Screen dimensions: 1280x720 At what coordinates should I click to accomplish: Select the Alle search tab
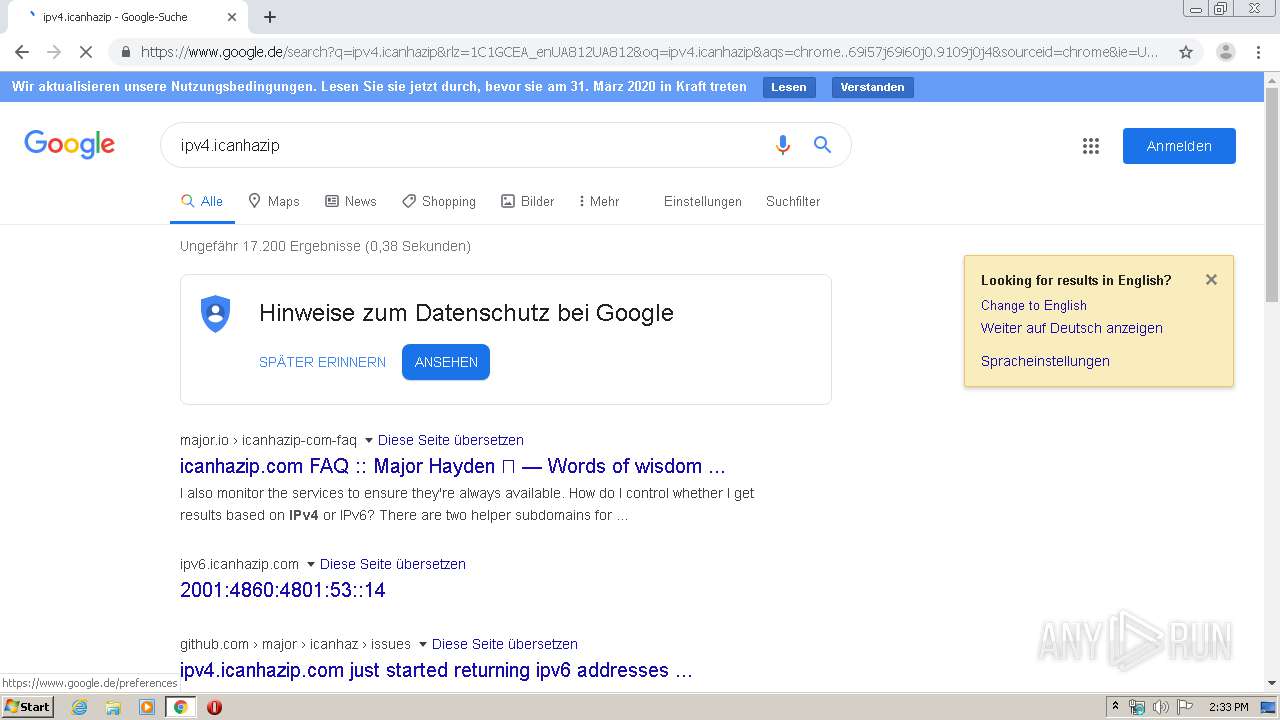click(202, 201)
